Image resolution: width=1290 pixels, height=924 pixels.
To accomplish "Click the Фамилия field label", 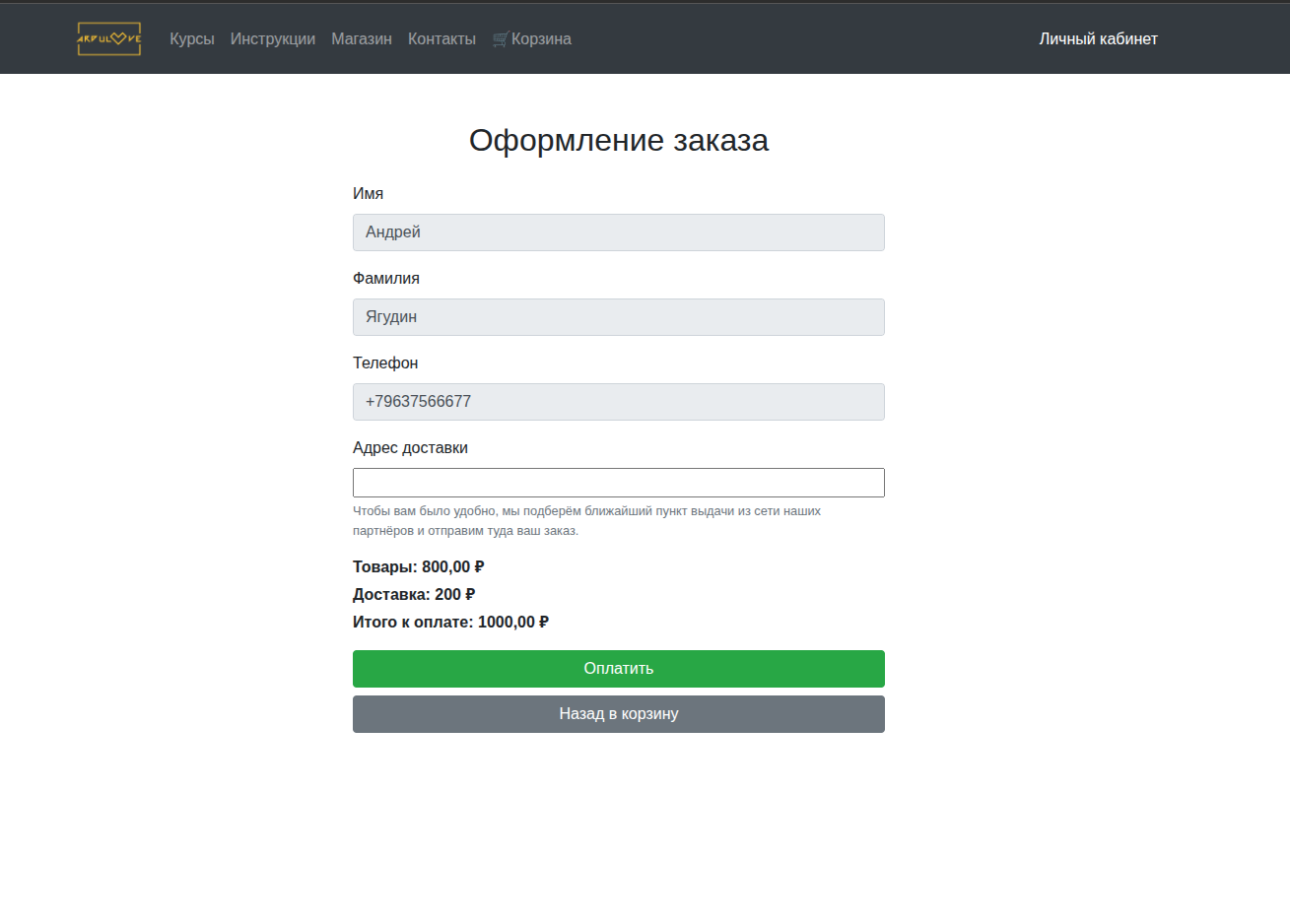I will [385, 279].
